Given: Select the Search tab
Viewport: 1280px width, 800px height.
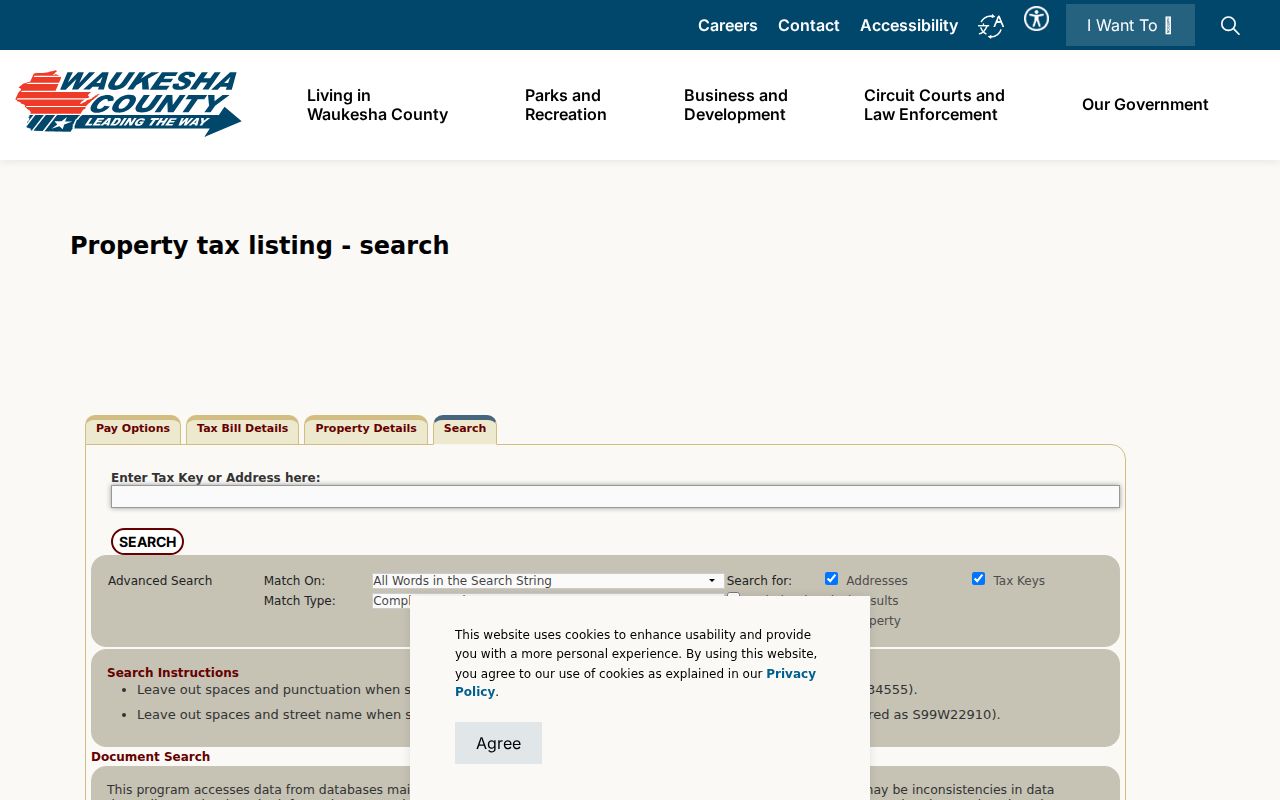Looking at the screenshot, I should tap(465, 429).
